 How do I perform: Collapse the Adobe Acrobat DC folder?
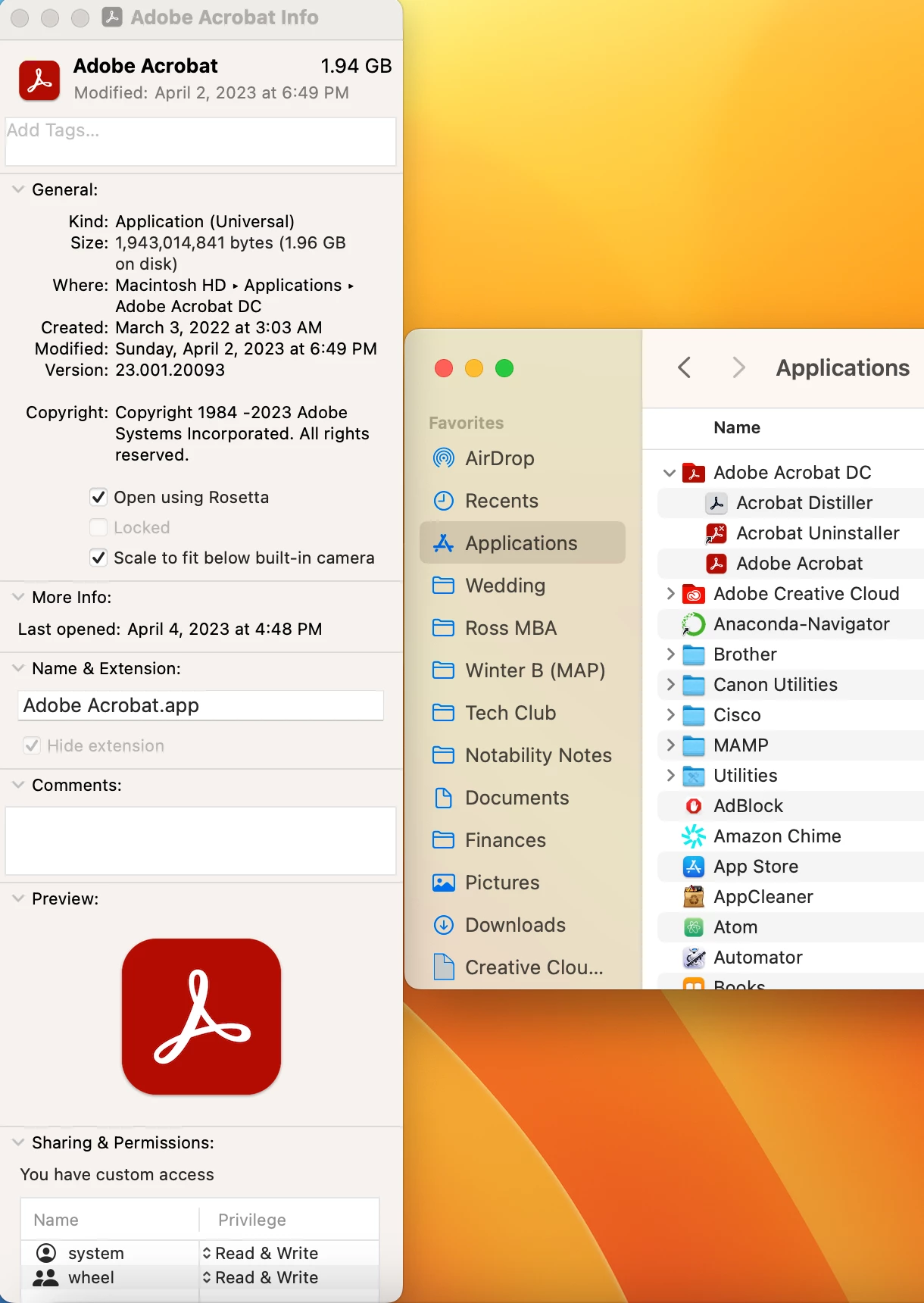pos(670,473)
